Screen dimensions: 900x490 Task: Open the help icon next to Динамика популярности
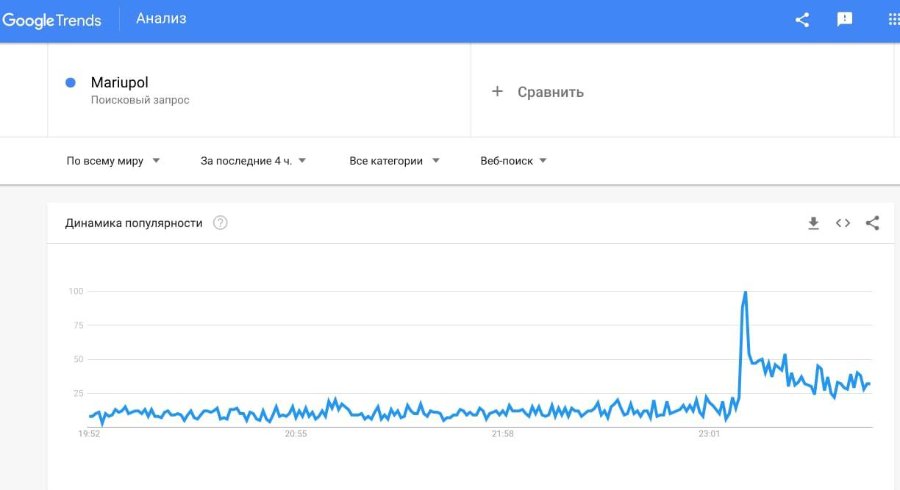pos(220,223)
